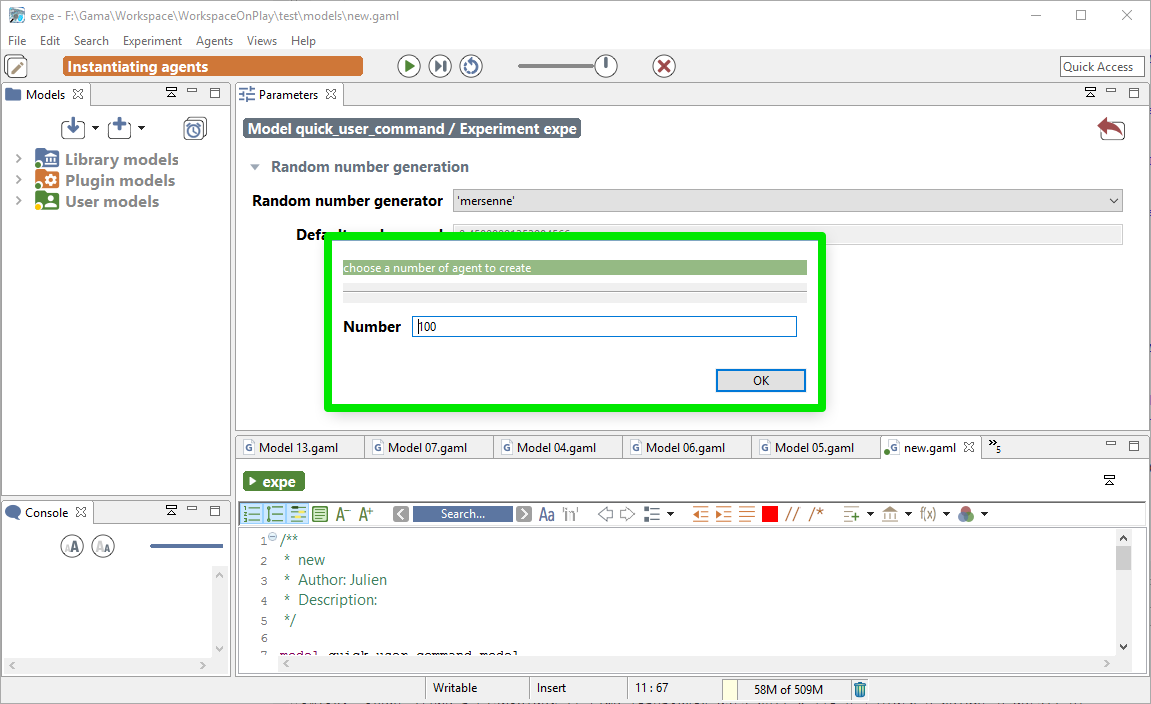Switch to Model 05.gaml tab
Screen dimensions: 1151x704
[x=816, y=447]
